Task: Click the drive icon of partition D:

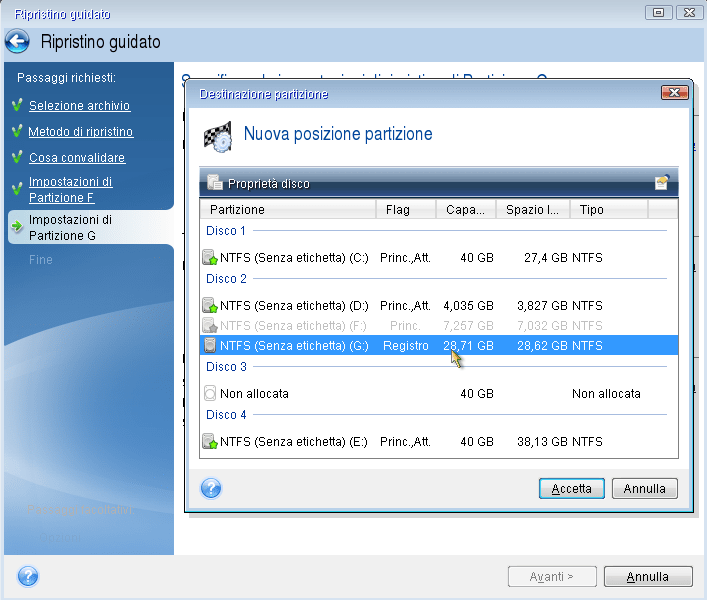Action: [x=210, y=306]
